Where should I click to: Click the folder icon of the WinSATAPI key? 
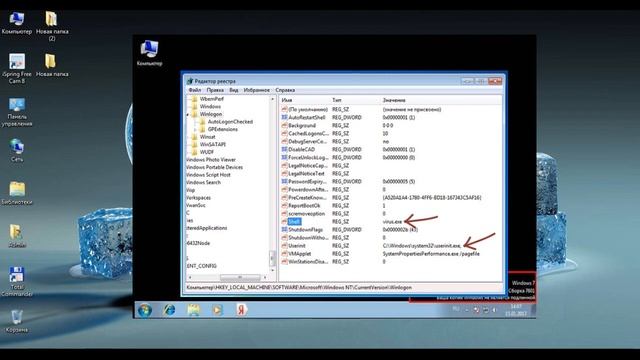[195, 144]
